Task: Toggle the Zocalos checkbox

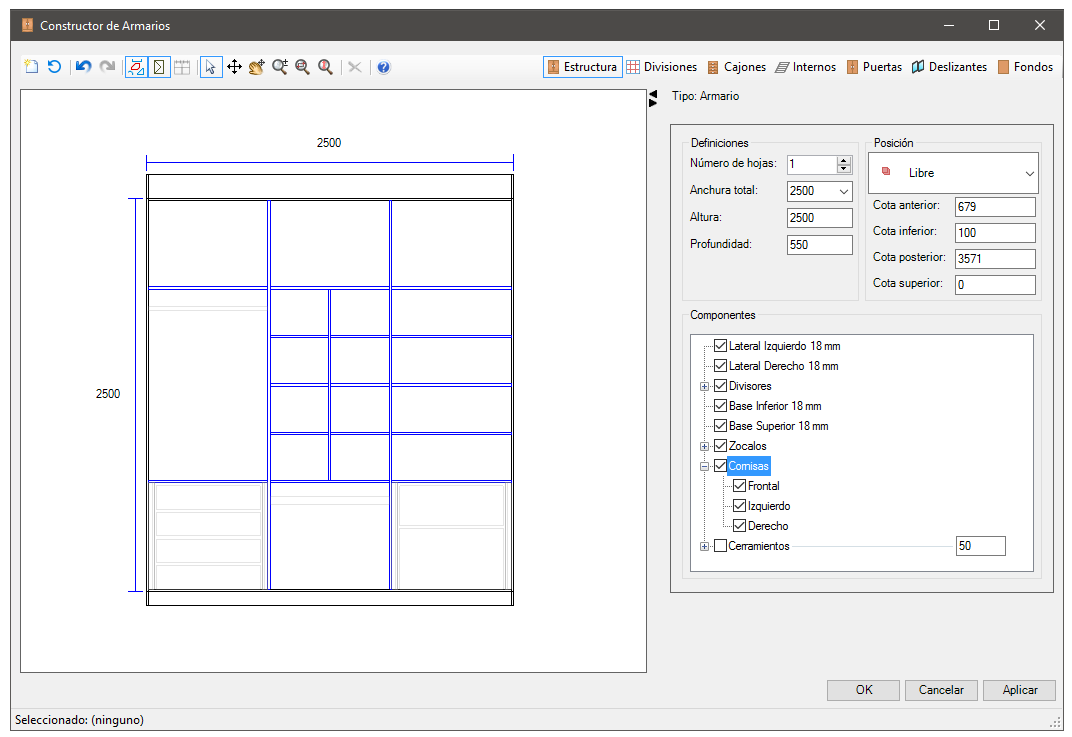Action: click(720, 445)
